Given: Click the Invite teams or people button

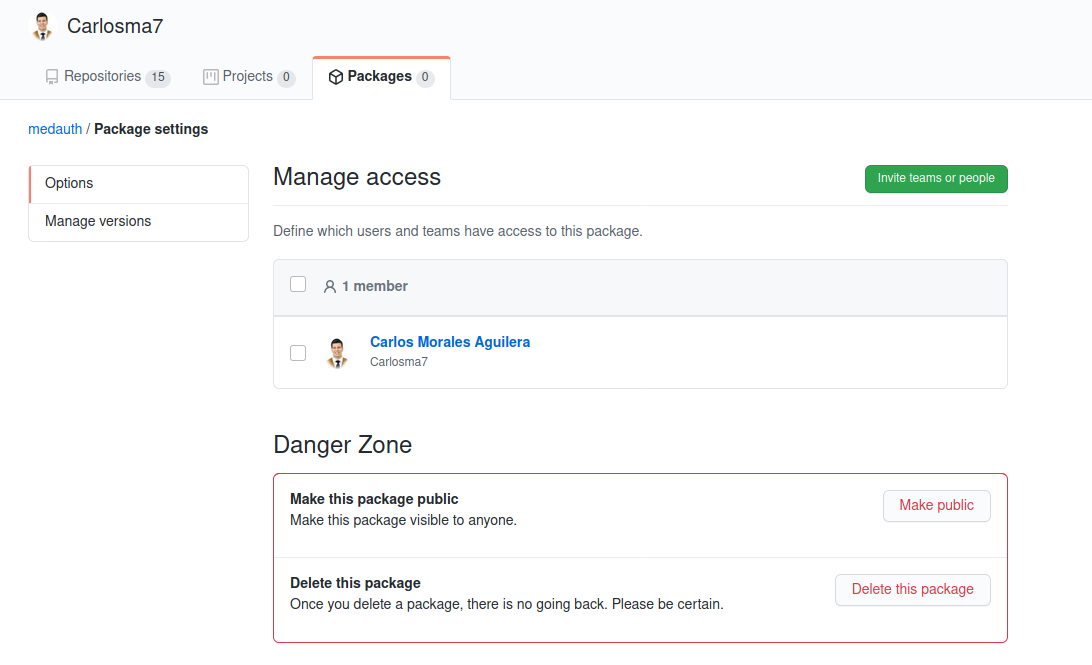Looking at the screenshot, I should 936,178.
